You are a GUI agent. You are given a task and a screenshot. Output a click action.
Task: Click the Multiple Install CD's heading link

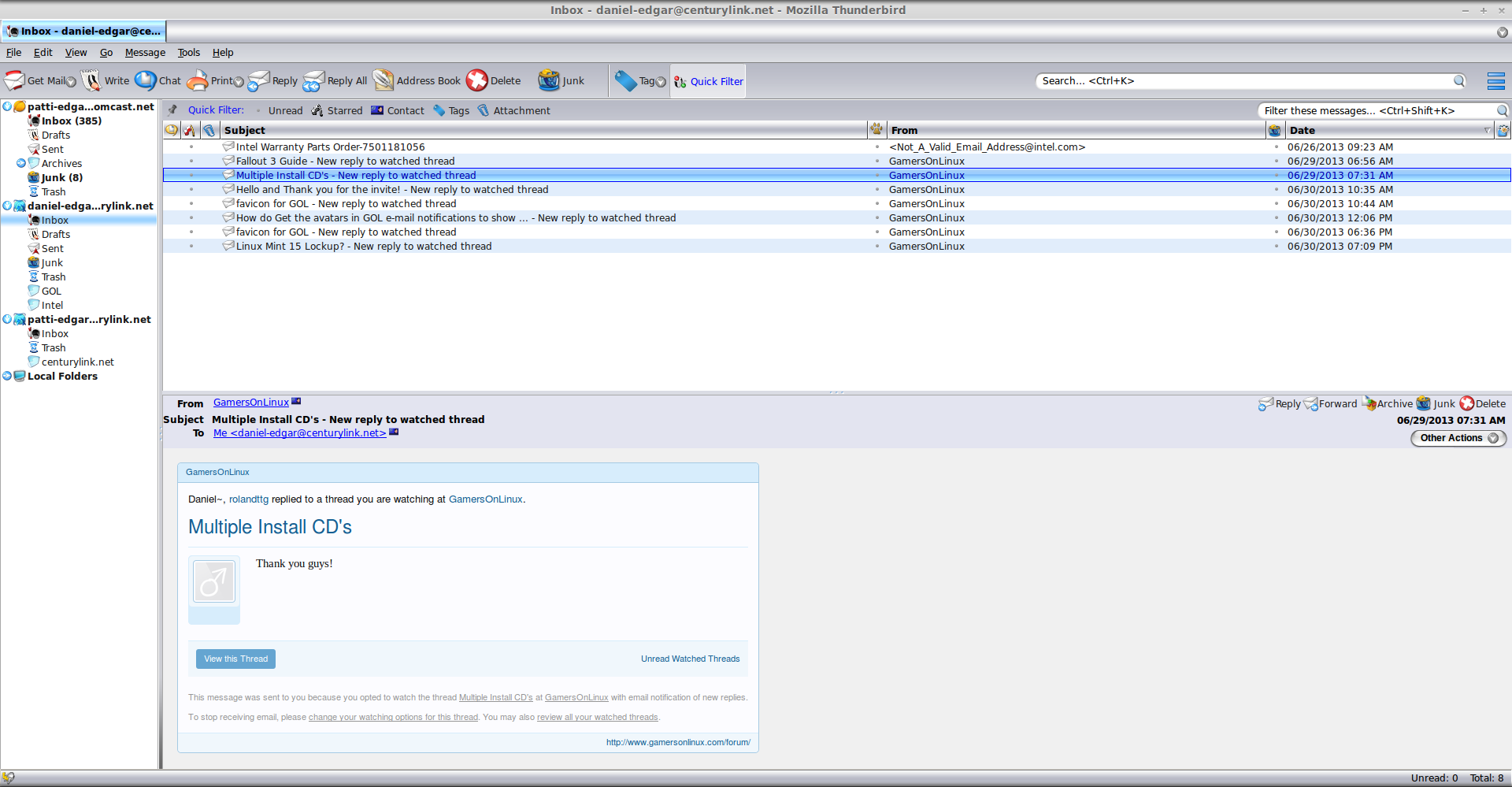tap(270, 527)
